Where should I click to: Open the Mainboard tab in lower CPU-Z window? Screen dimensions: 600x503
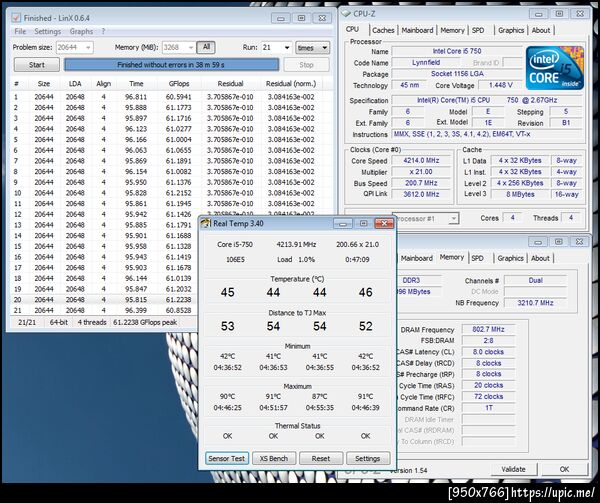tap(416, 258)
